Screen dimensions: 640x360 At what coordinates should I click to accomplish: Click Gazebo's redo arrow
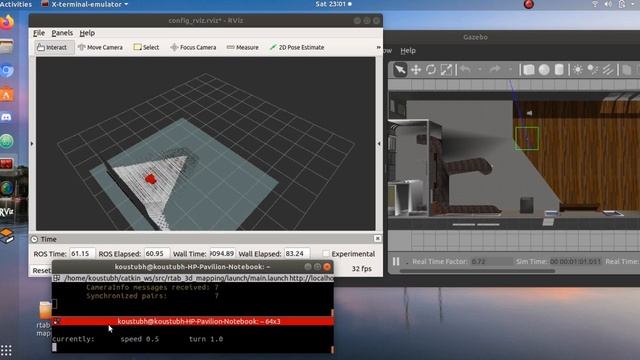coord(495,70)
